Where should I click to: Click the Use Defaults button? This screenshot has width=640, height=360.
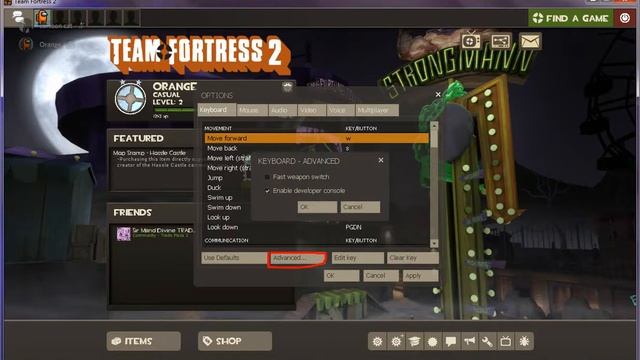tap(233, 258)
